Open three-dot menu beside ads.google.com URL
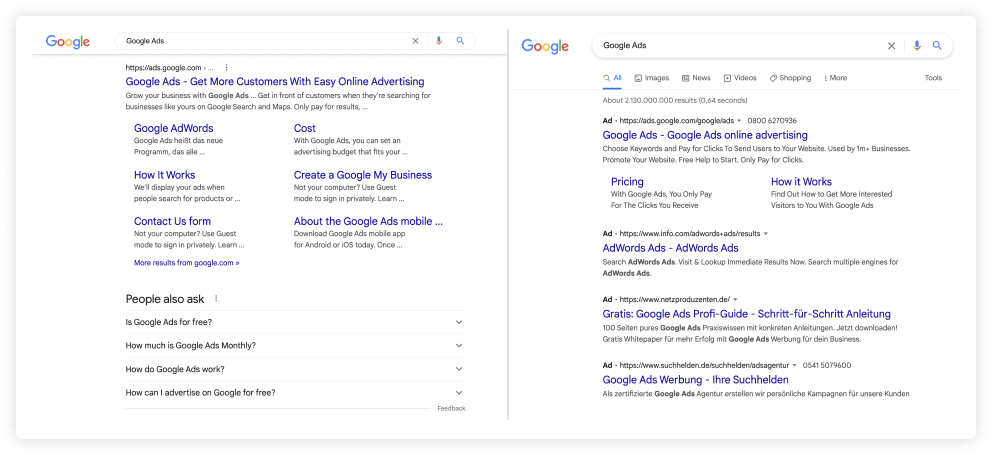 pyautogui.click(x=226, y=67)
